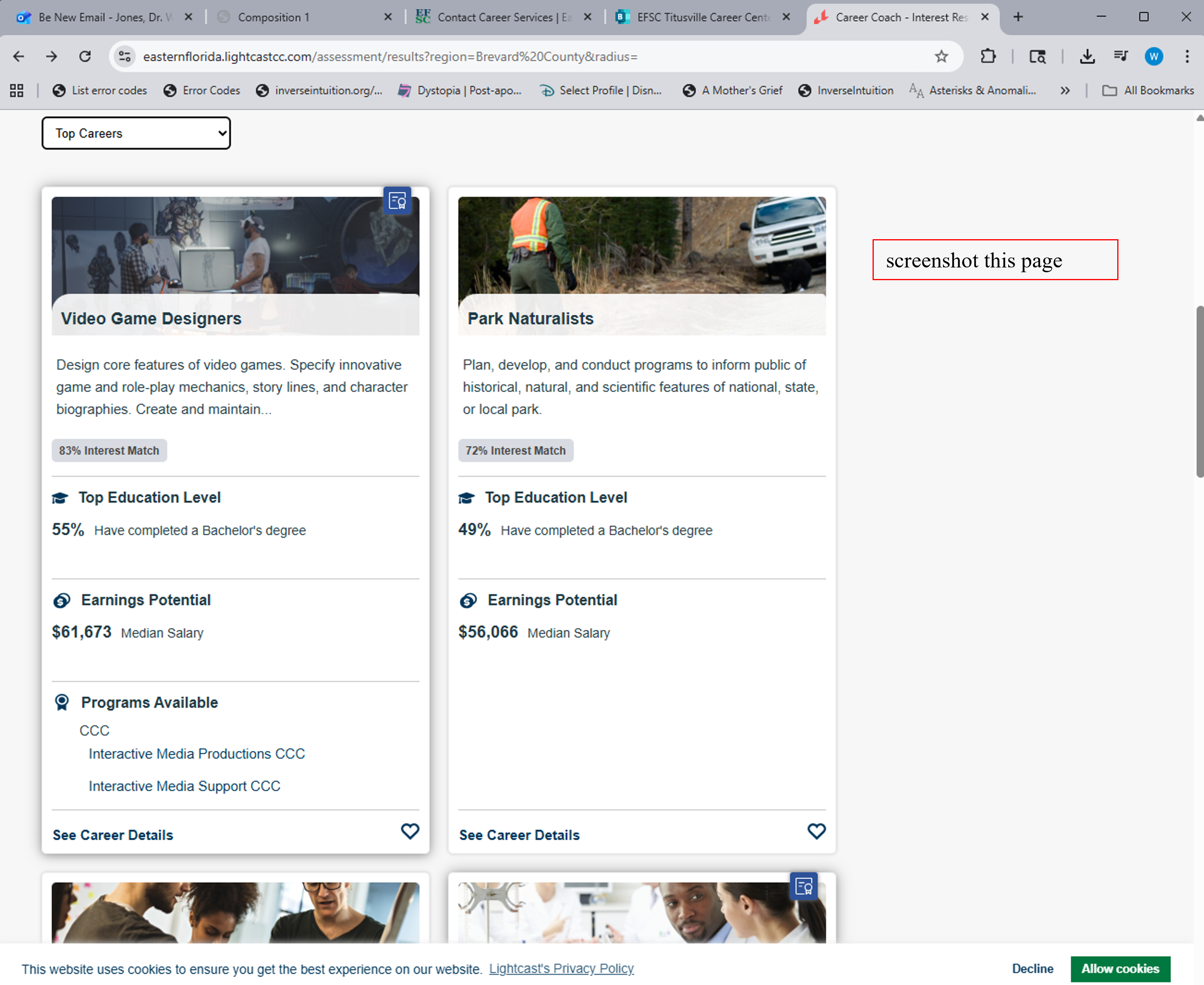Expand the hidden bookmarks overflow chevron
The width and height of the screenshot is (1204, 985).
pos(1065,91)
